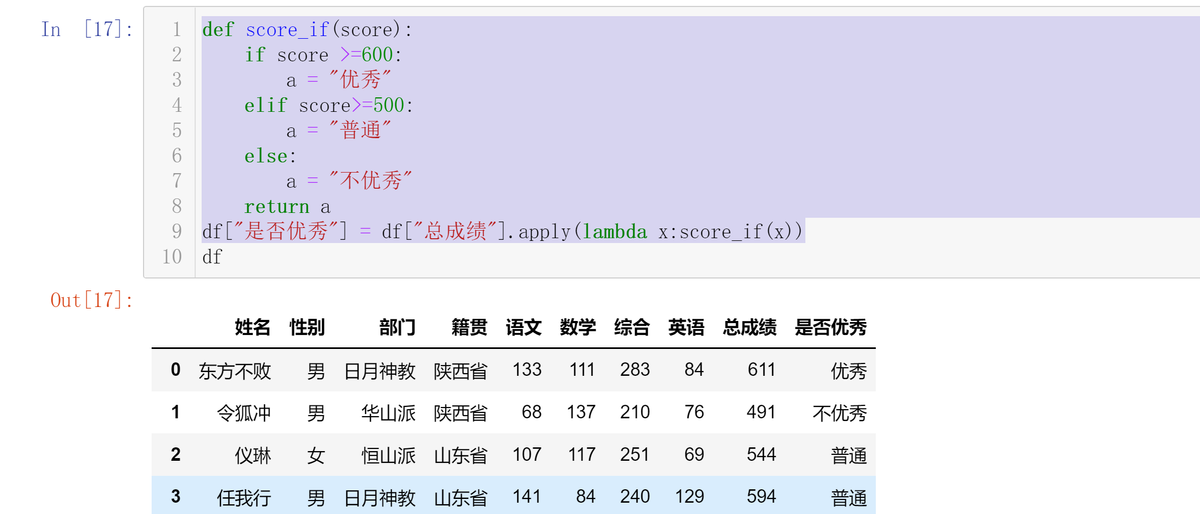Click the string "优秀" in code

359,80
